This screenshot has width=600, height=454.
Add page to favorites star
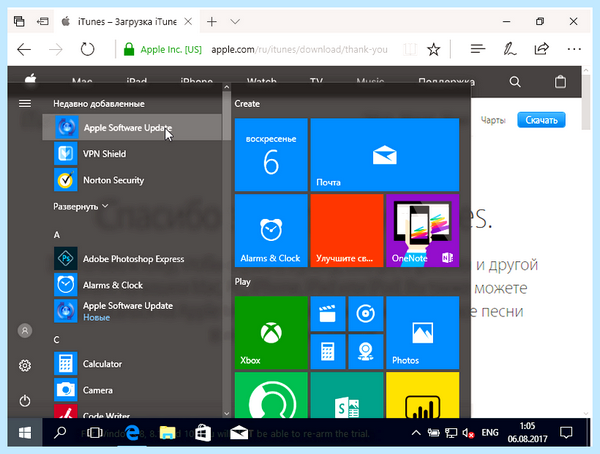coord(434,49)
